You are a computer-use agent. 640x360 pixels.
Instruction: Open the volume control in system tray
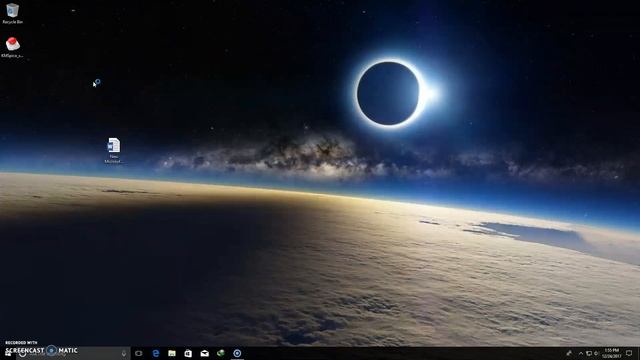pyautogui.click(x=596, y=353)
